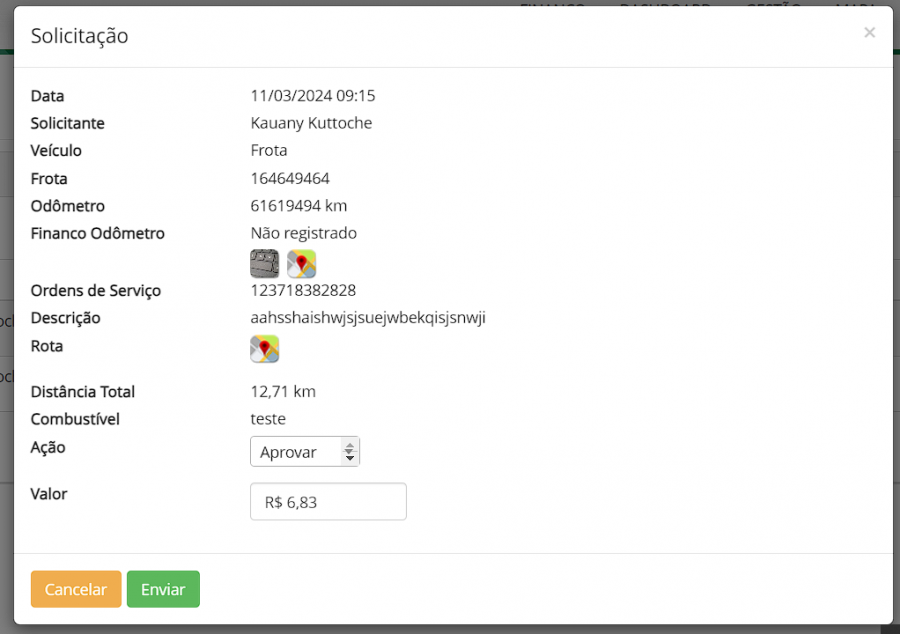Close the Solicitação dialog with X

pos(869,33)
